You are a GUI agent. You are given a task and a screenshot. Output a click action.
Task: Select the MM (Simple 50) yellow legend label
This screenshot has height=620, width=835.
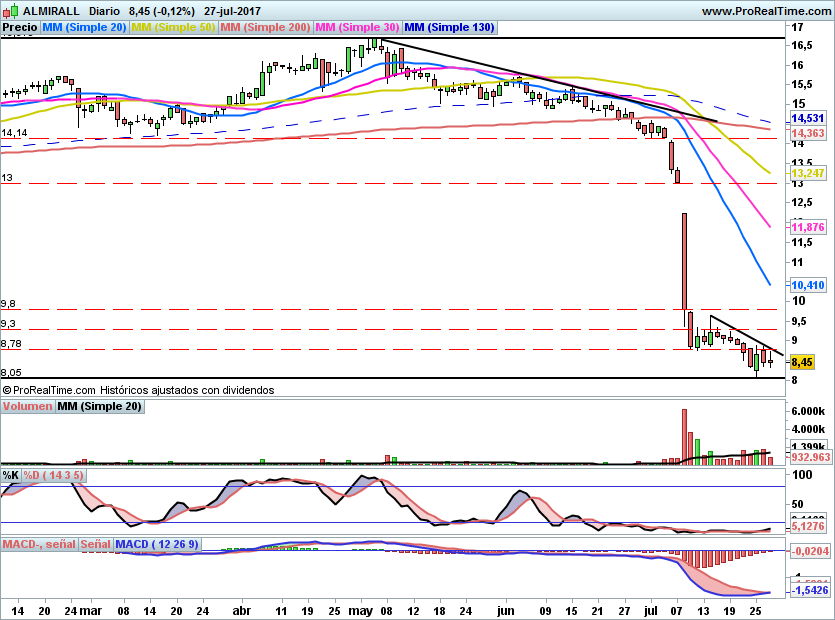[x=173, y=27]
